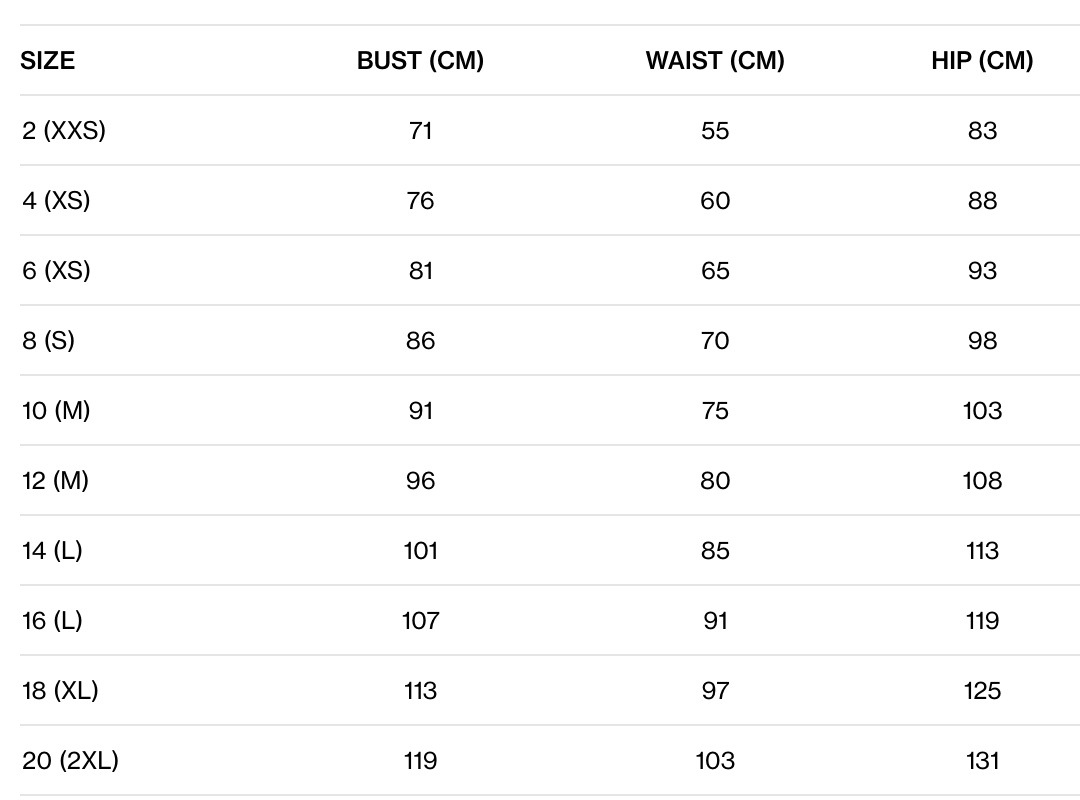Image resolution: width=1080 pixels, height=800 pixels.
Task: Click bust value 107 in 16 (L) row
Action: pyautogui.click(x=420, y=621)
